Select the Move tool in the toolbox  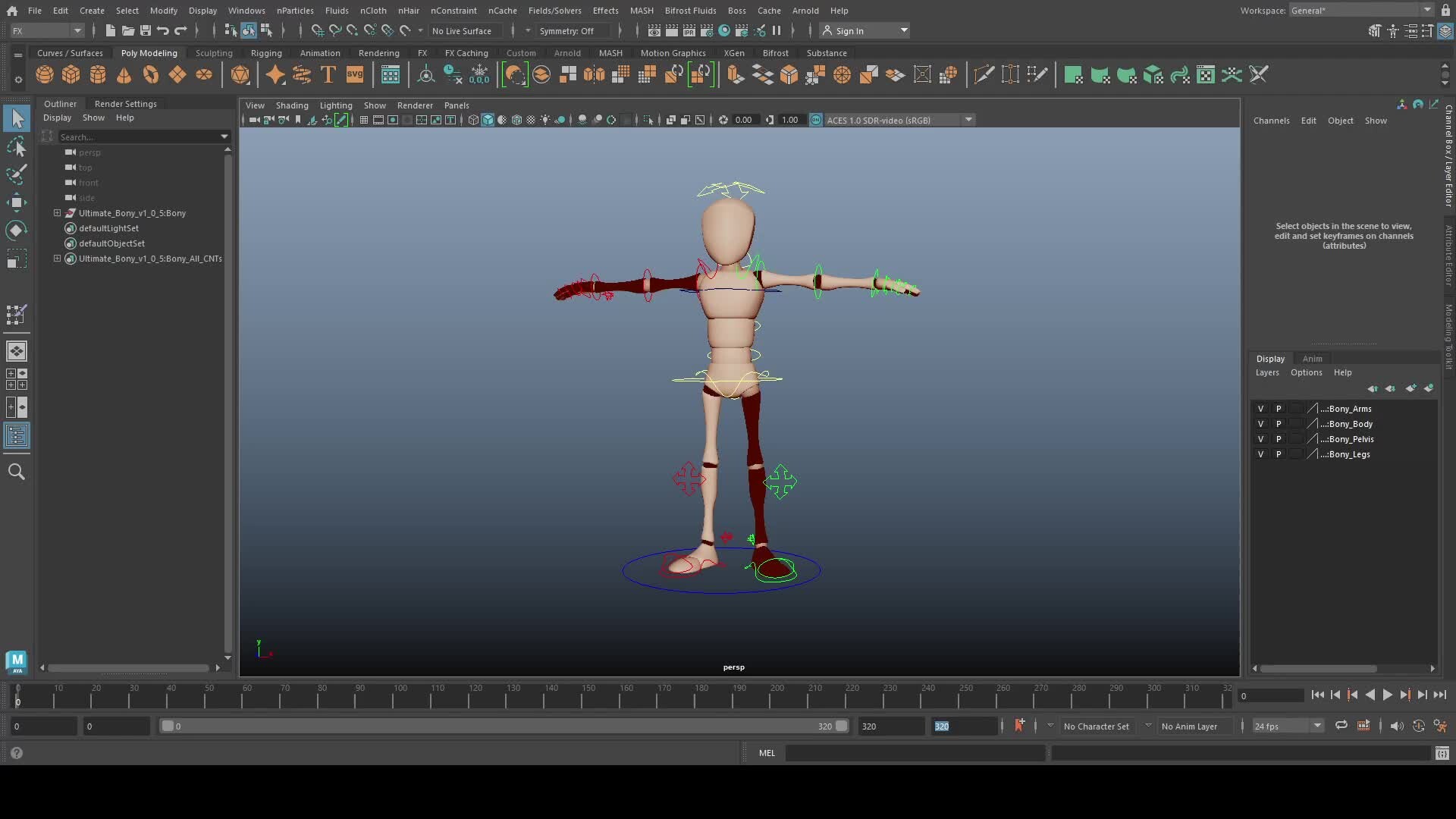pyautogui.click(x=17, y=201)
